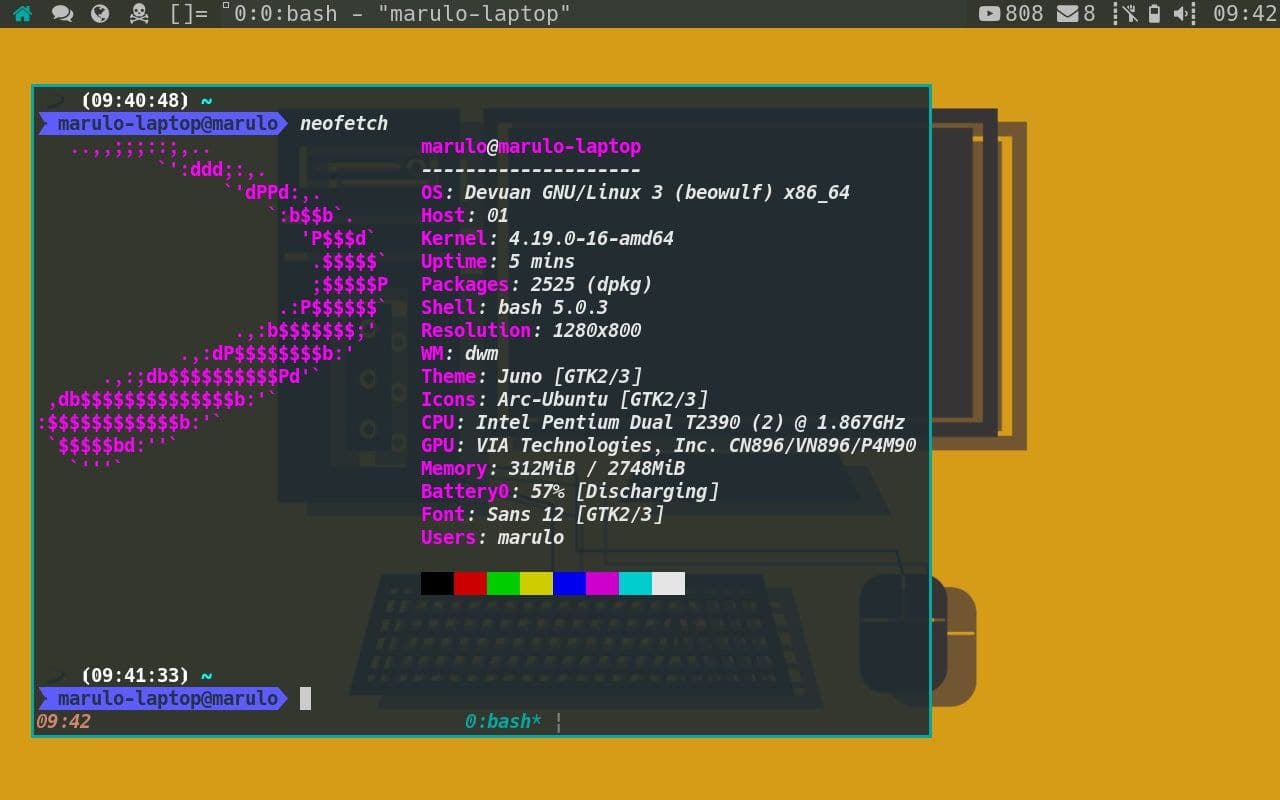Toggle the []= tiled layout symbol
This screenshot has width=1280, height=800.
click(x=189, y=14)
